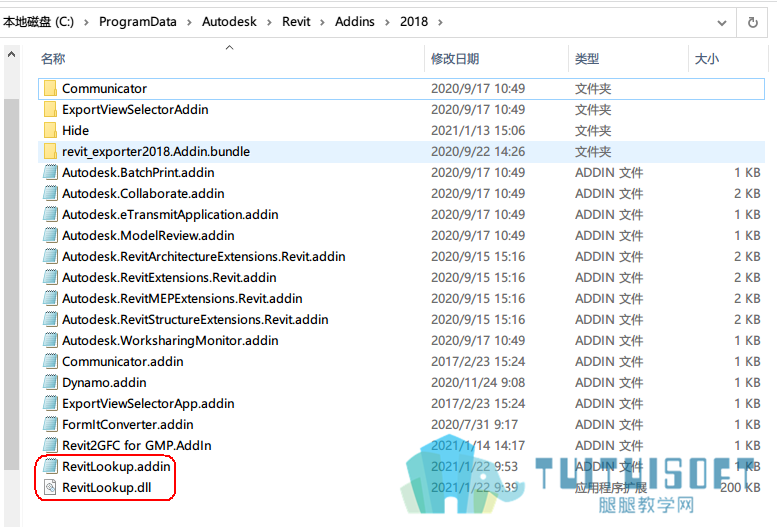The width and height of the screenshot is (777, 527).
Task: Click the Autodesk.eTransmitApplication.addin file icon
Action: [x=50, y=214]
